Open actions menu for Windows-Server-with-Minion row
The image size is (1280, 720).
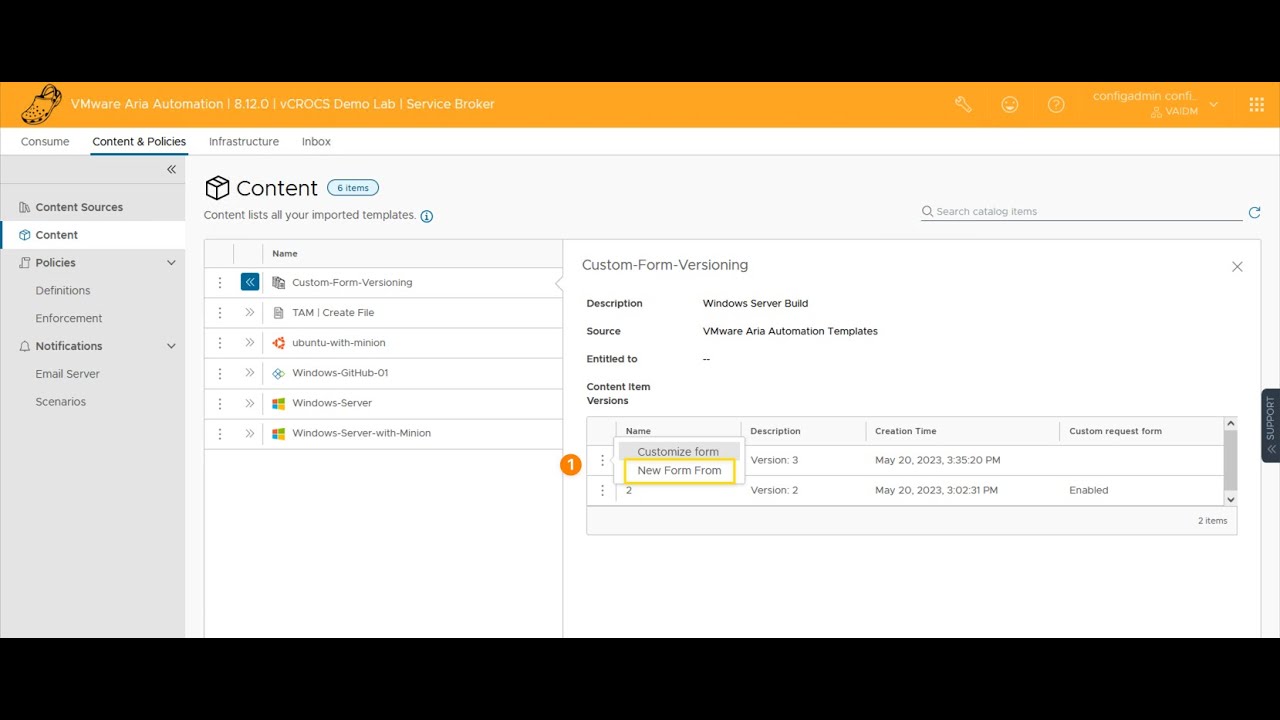[220, 433]
